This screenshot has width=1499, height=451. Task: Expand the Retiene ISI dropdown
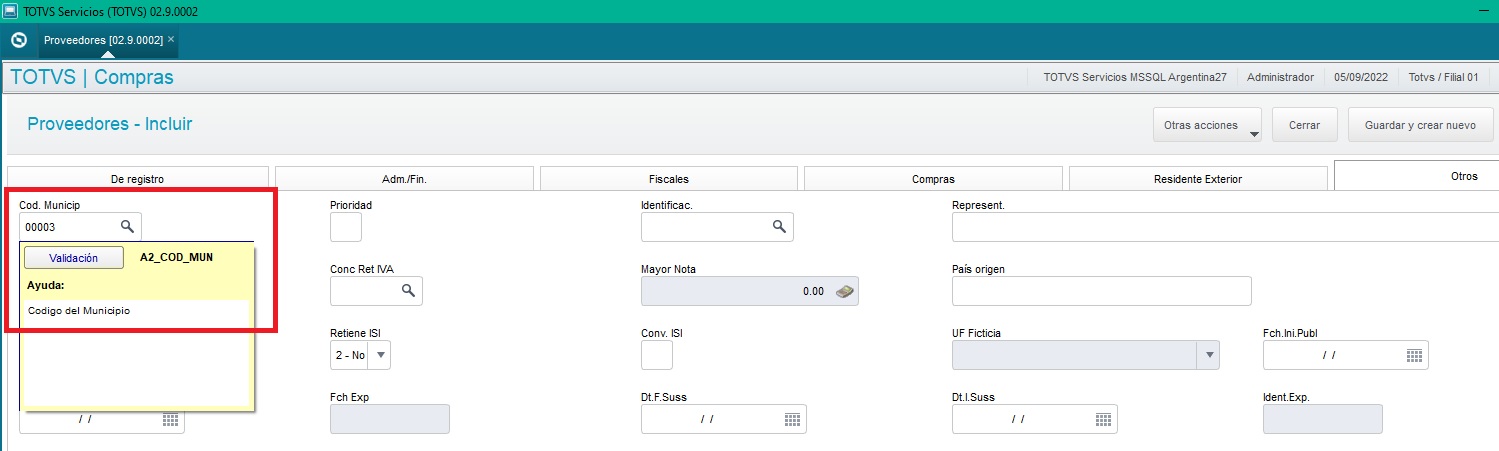click(382, 355)
